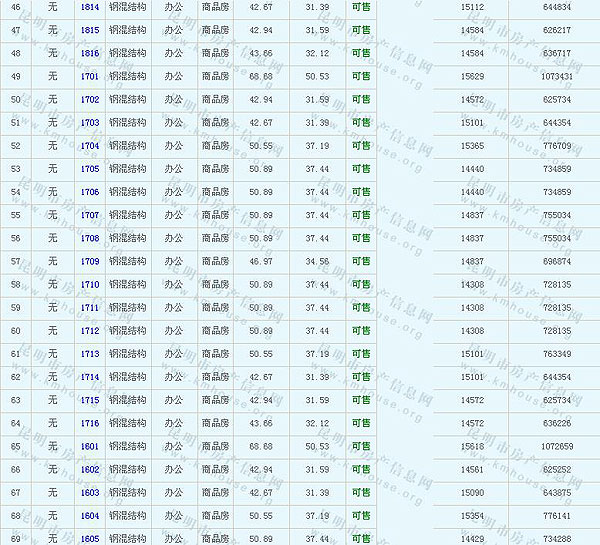Image resolution: width=600 pixels, height=545 pixels.
Task: Open room 1604 link in row 68
Action: pyautogui.click(x=90, y=516)
